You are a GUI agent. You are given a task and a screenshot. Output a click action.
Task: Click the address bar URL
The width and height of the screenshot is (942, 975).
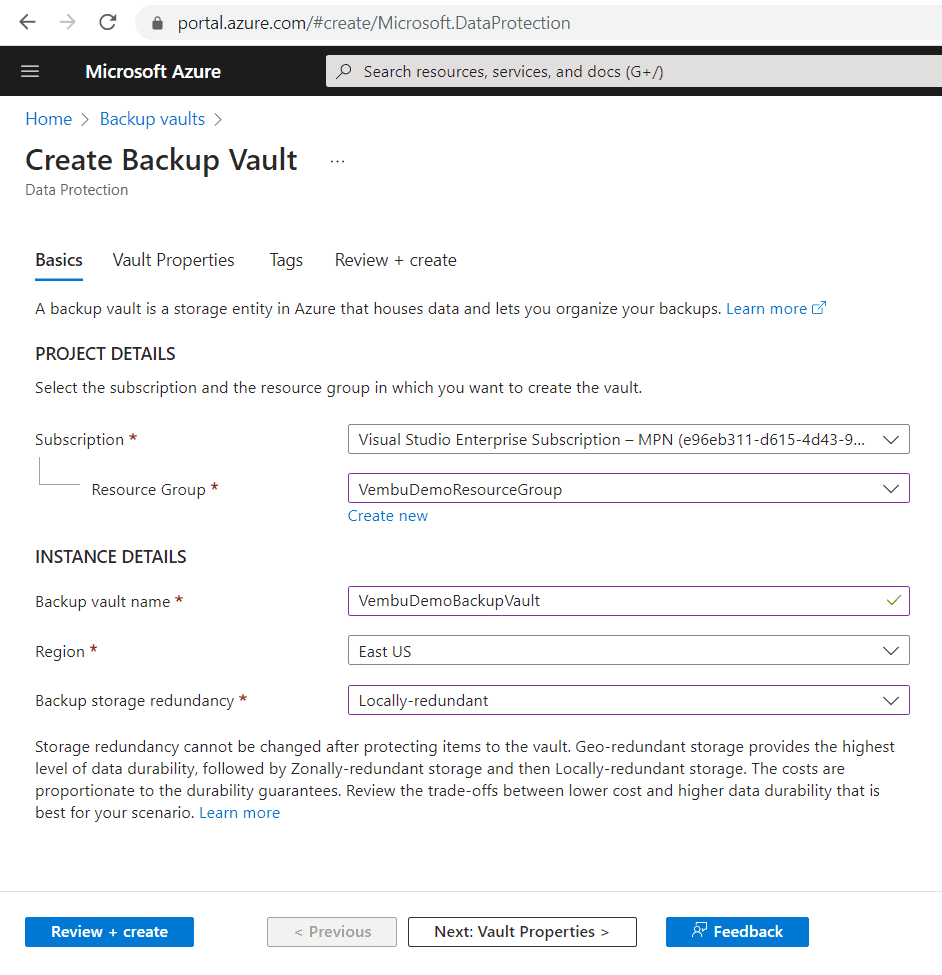click(374, 23)
